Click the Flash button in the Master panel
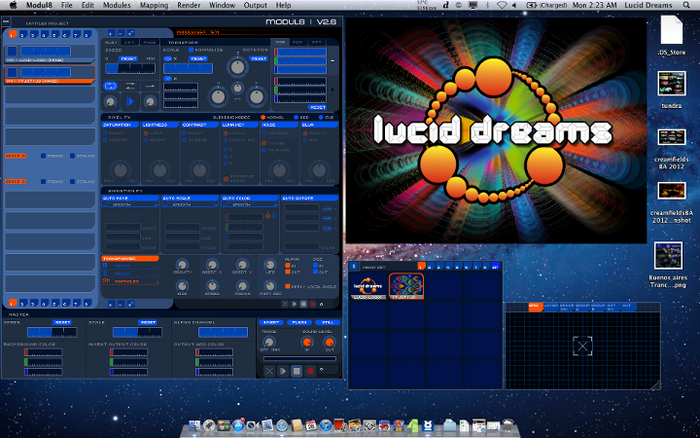Viewport: 700px width, 438px height. pyautogui.click(x=299, y=322)
